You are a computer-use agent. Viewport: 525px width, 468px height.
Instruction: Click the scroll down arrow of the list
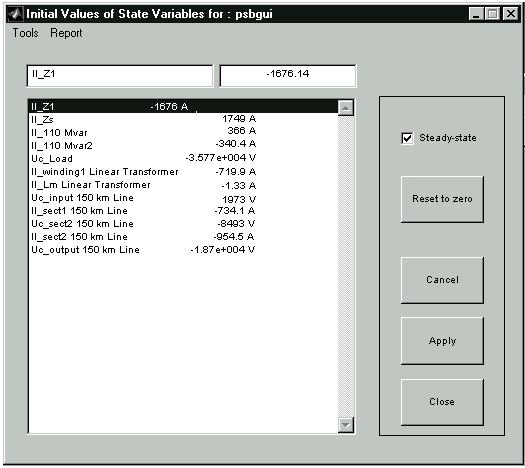(346, 425)
